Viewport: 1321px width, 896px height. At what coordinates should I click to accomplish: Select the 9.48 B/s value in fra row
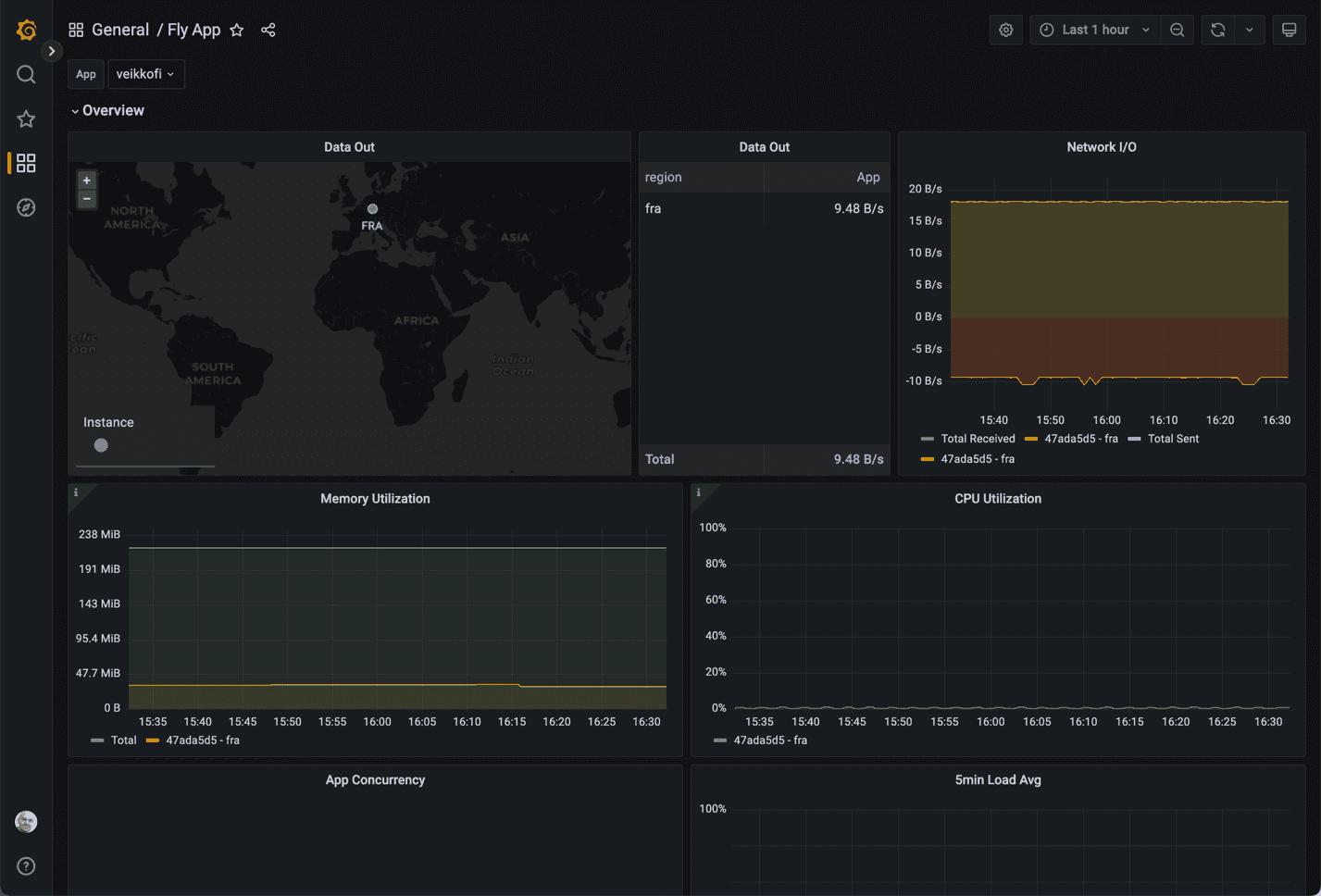click(858, 208)
